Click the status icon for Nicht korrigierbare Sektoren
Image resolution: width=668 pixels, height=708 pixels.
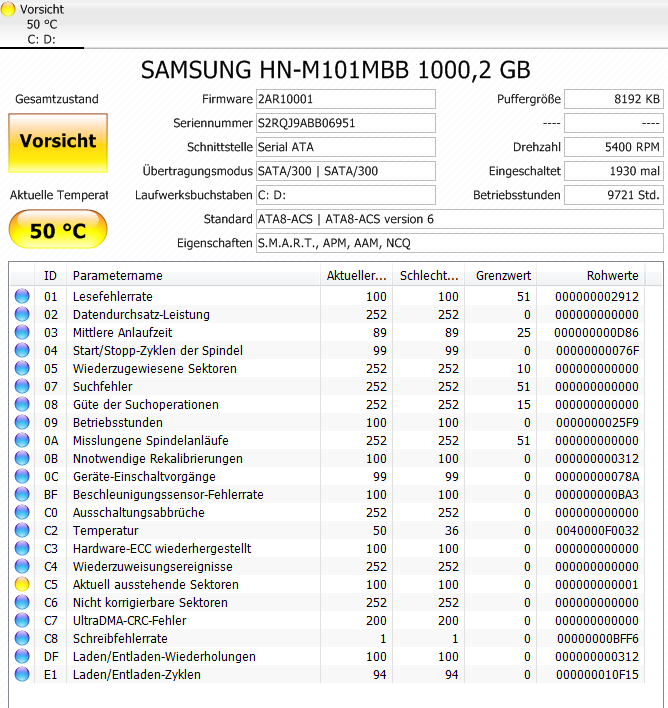(x=22, y=602)
